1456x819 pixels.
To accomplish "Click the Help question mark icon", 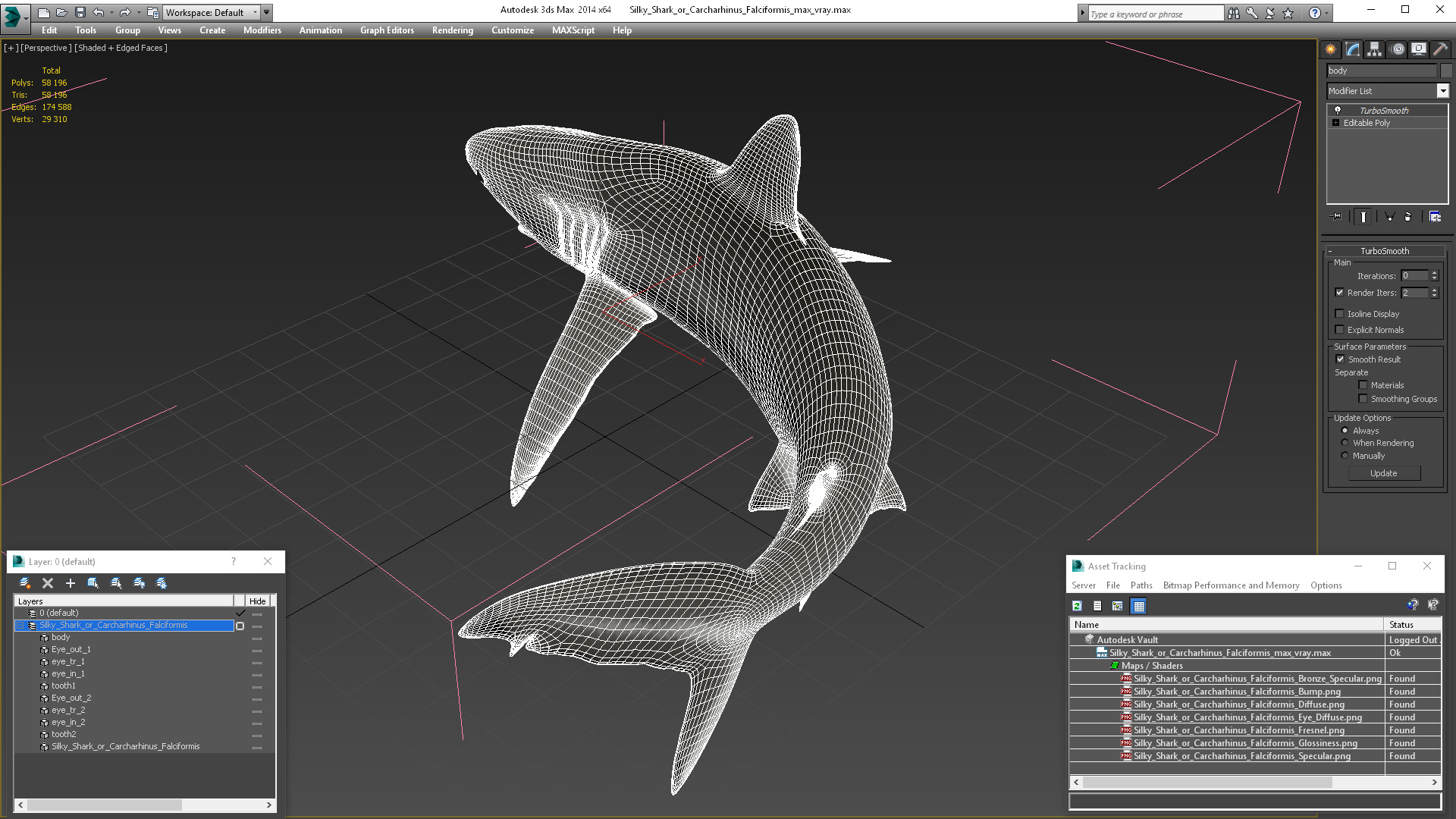I will pyautogui.click(x=1315, y=13).
